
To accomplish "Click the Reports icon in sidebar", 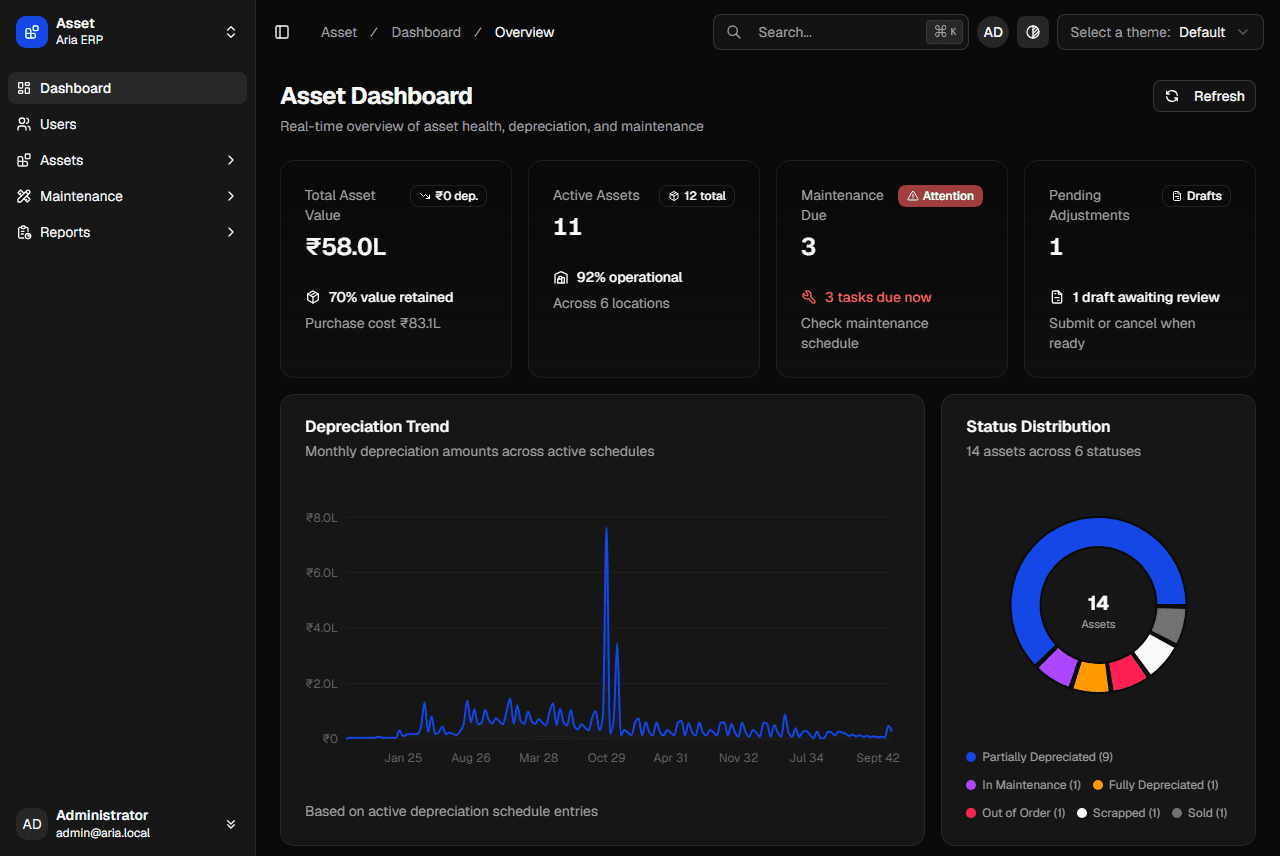I will click(x=24, y=232).
